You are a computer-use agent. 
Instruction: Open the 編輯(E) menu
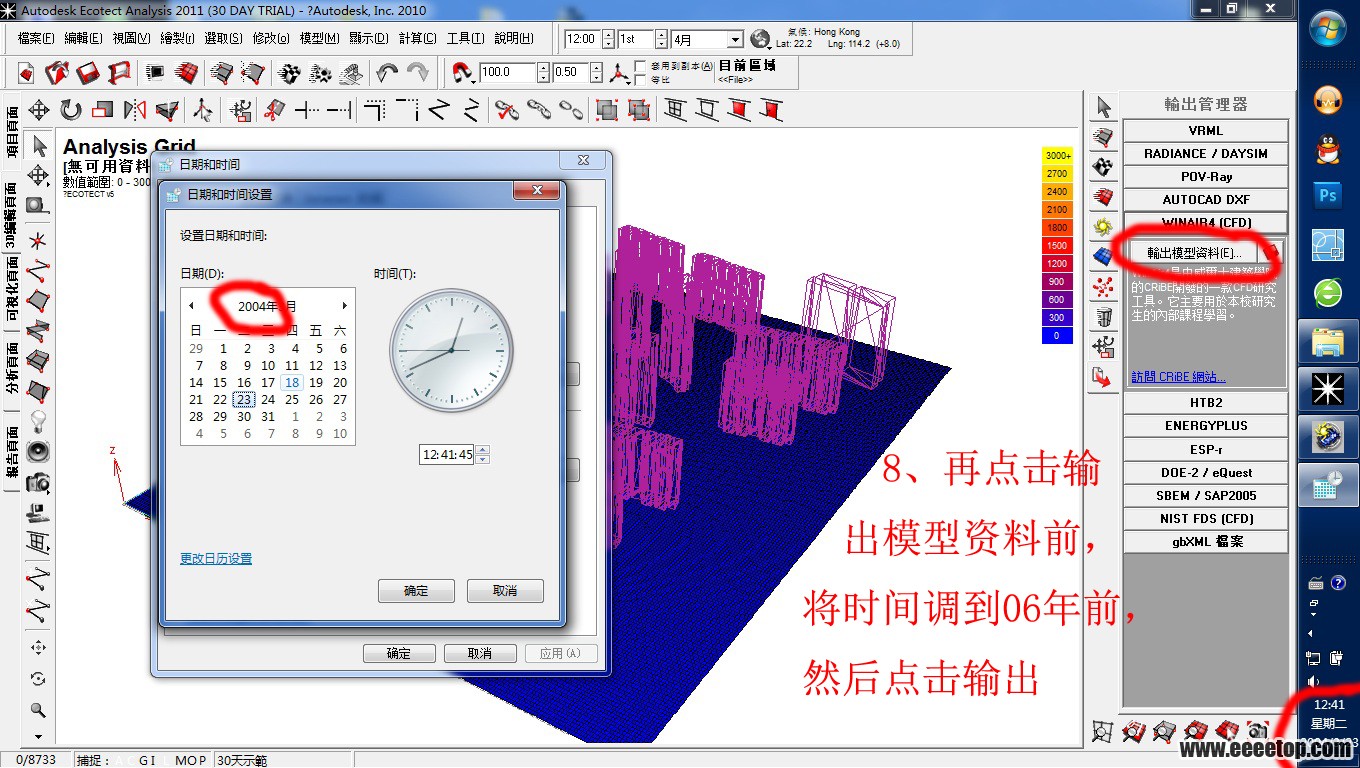[x=83, y=38]
